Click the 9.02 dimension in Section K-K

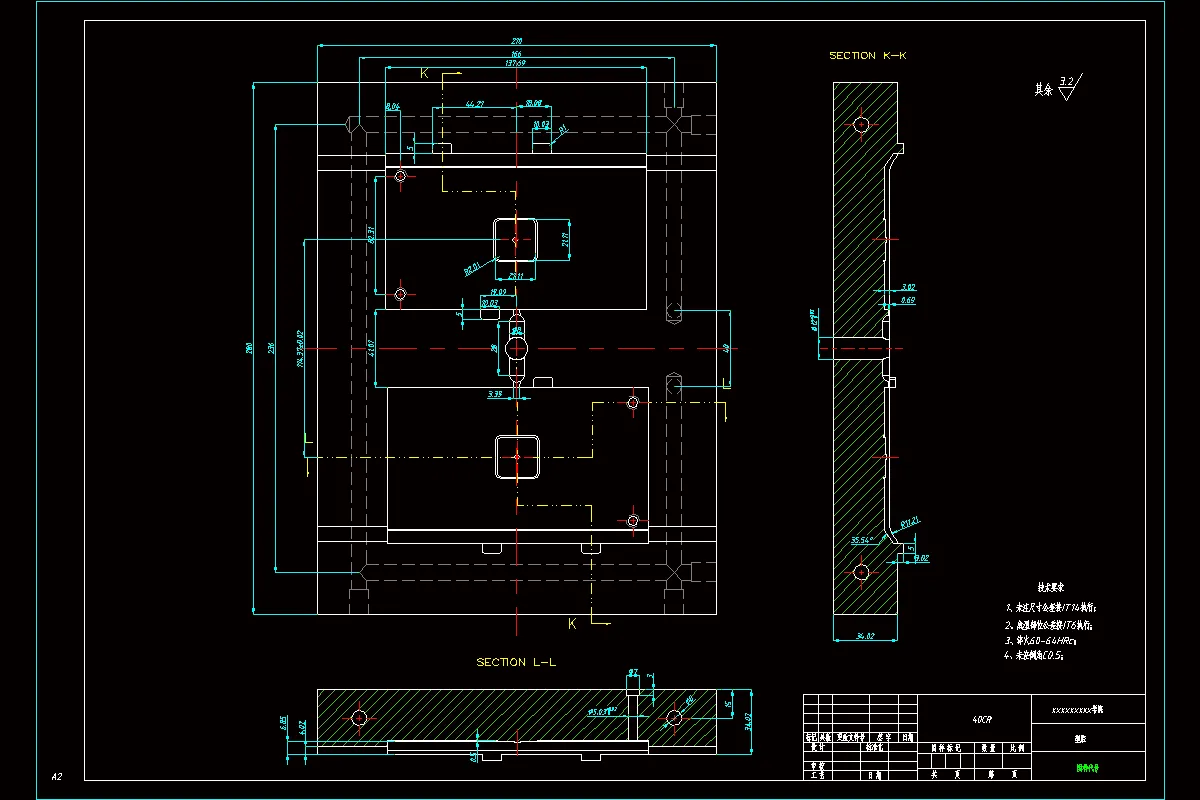(x=922, y=558)
